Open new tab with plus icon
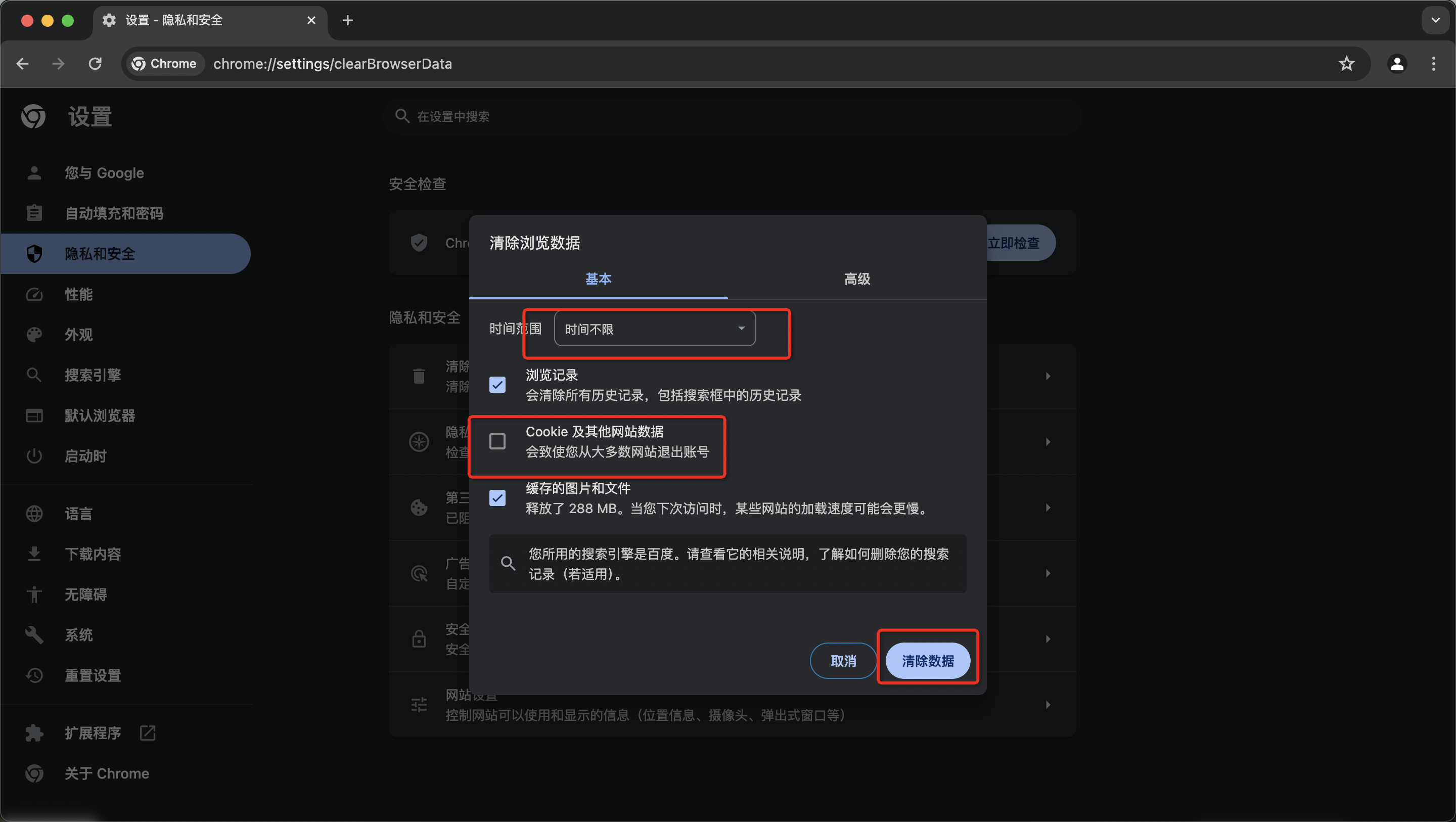The height and width of the screenshot is (822, 1456). point(348,20)
